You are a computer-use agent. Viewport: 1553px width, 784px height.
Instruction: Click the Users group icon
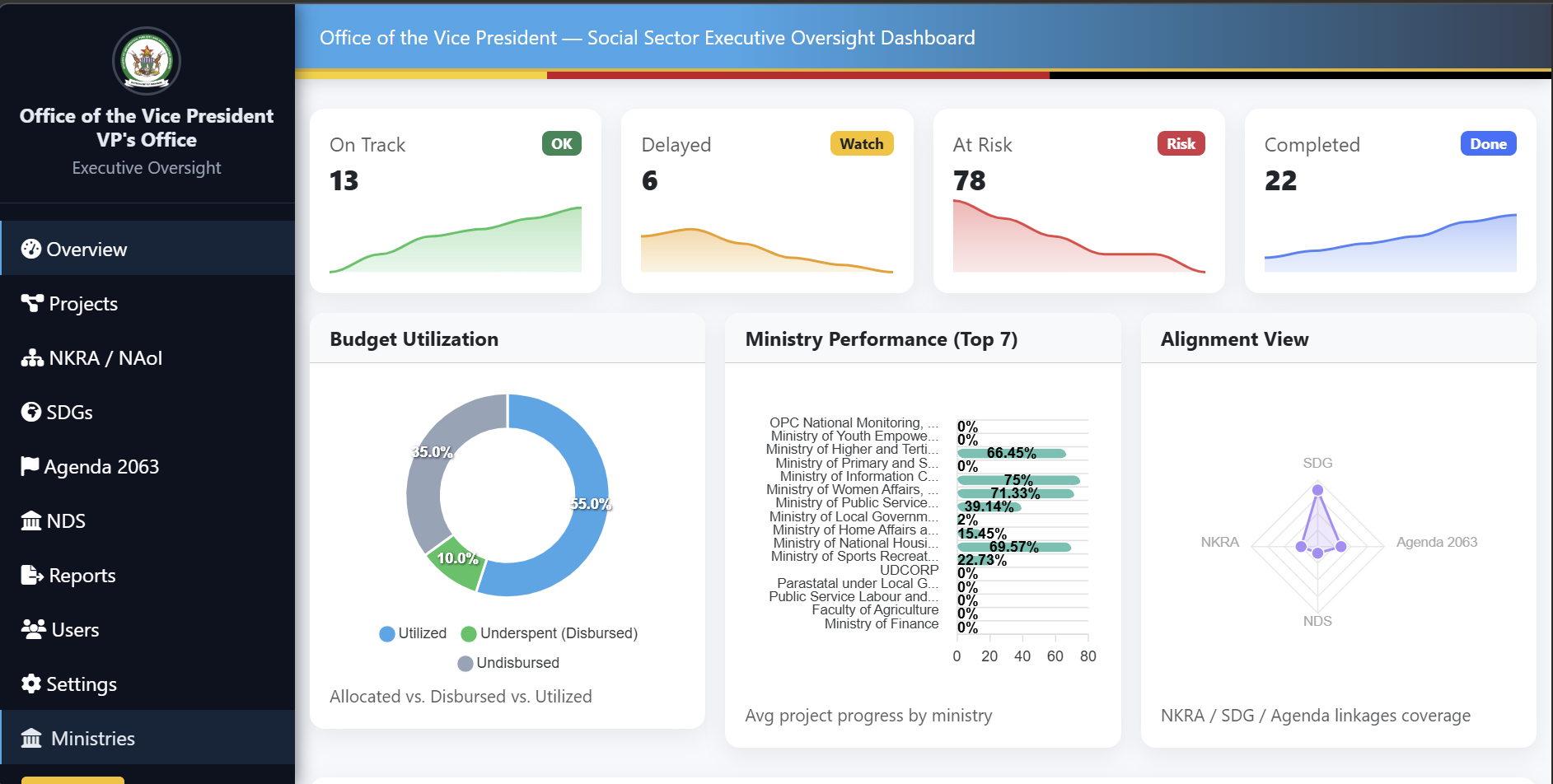30,629
